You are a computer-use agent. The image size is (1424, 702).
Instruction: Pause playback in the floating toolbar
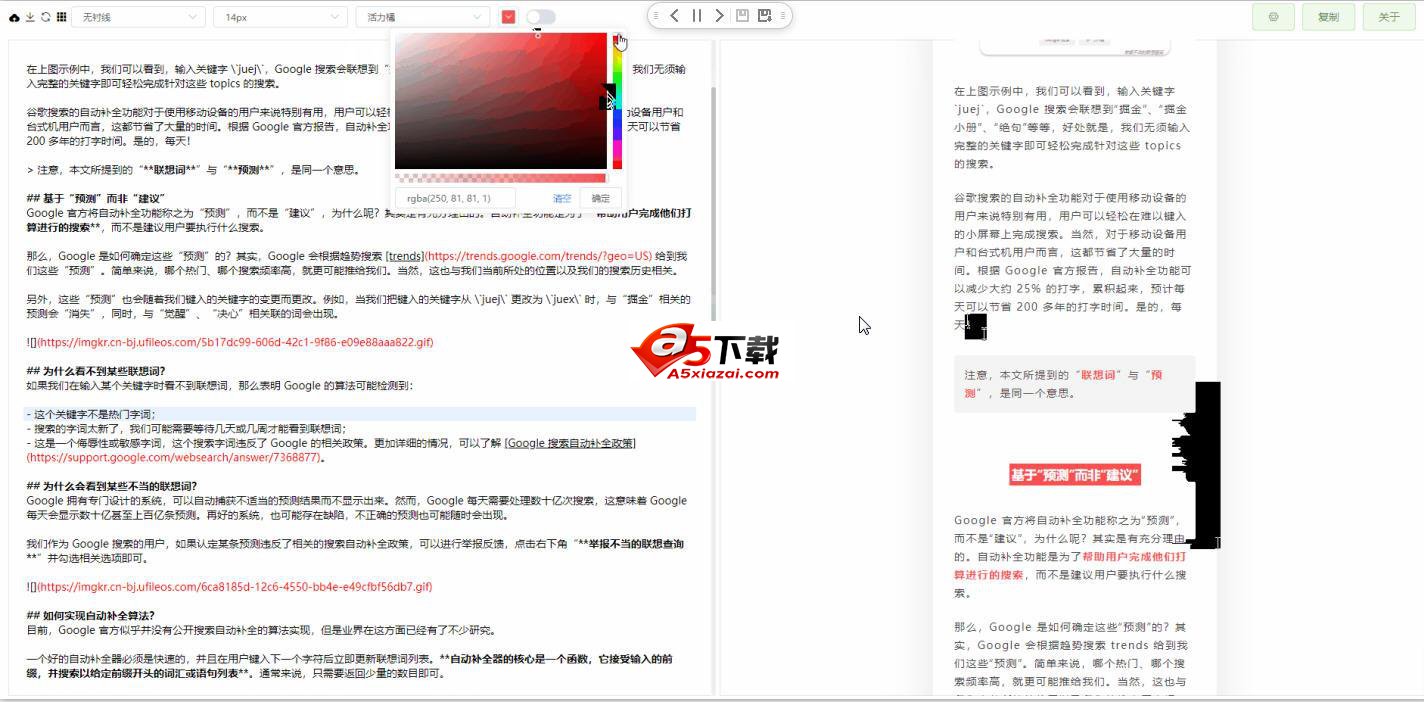pyautogui.click(x=697, y=15)
